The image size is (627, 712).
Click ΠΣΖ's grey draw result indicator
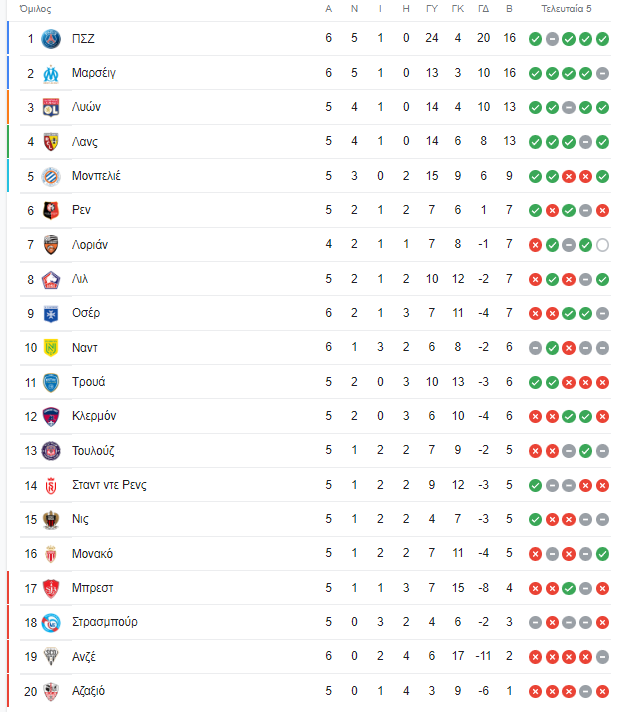click(552, 39)
